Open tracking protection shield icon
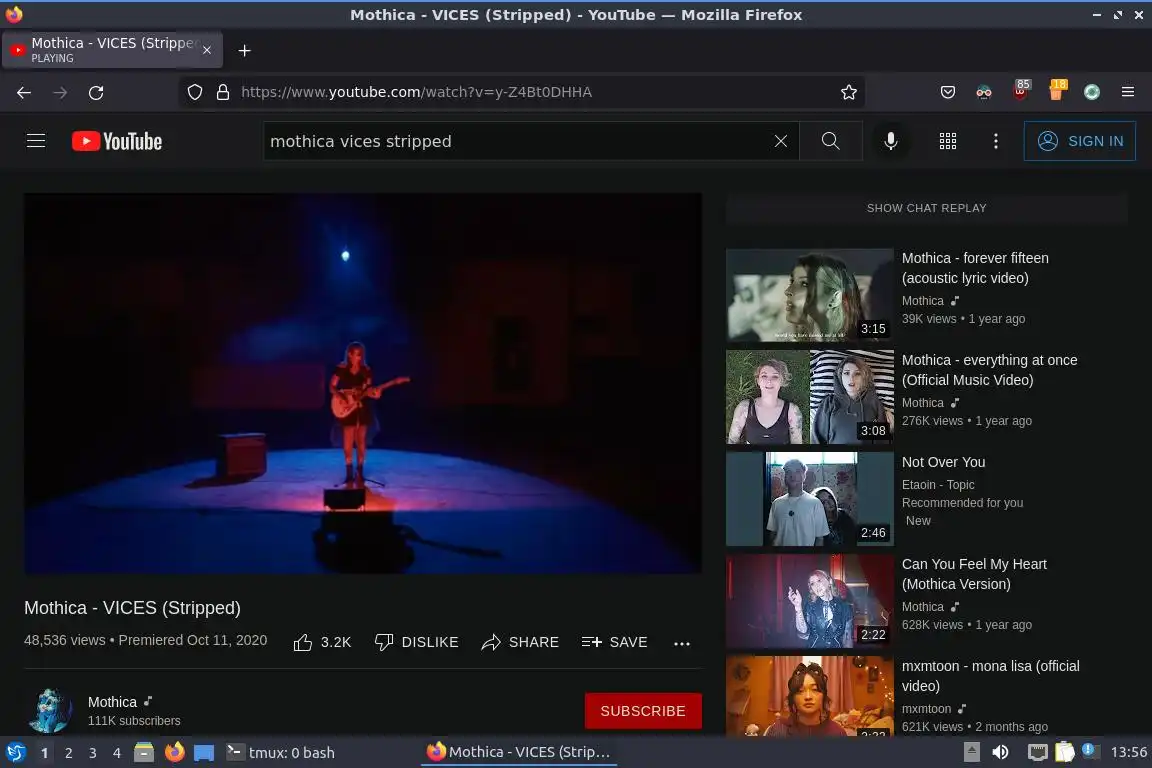 195,92
